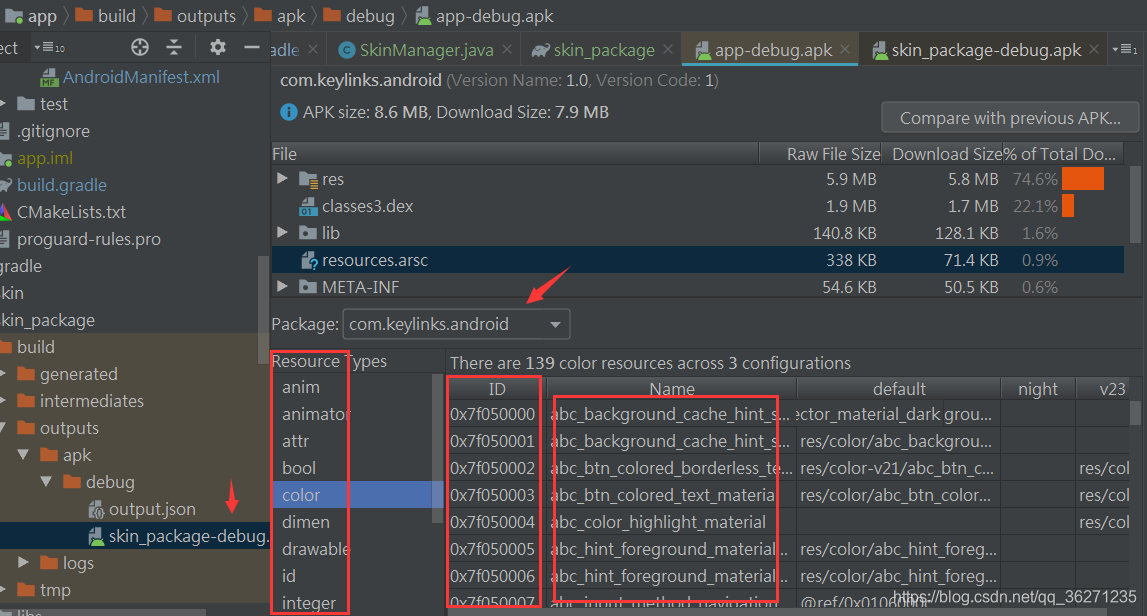Expand the res folder in APK viewer
The image size is (1147, 616).
click(x=283, y=179)
